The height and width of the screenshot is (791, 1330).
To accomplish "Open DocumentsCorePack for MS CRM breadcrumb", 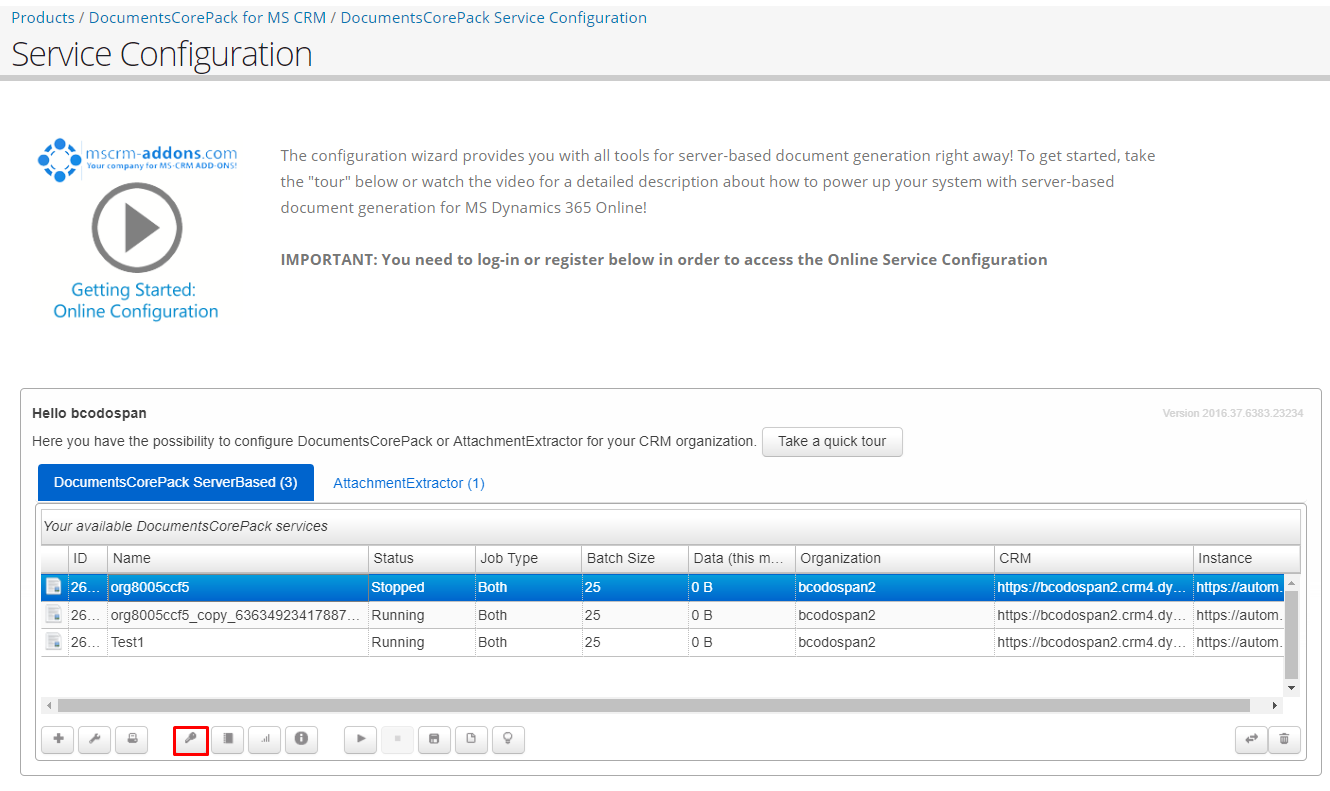I will pos(207,18).
